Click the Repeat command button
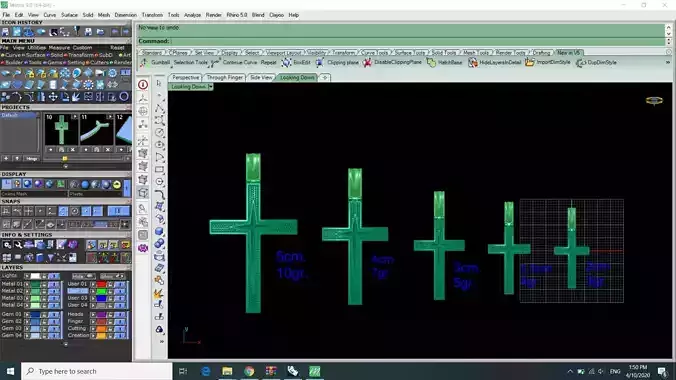The width and height of the screenshot is (676, 380). coord(269,63)
